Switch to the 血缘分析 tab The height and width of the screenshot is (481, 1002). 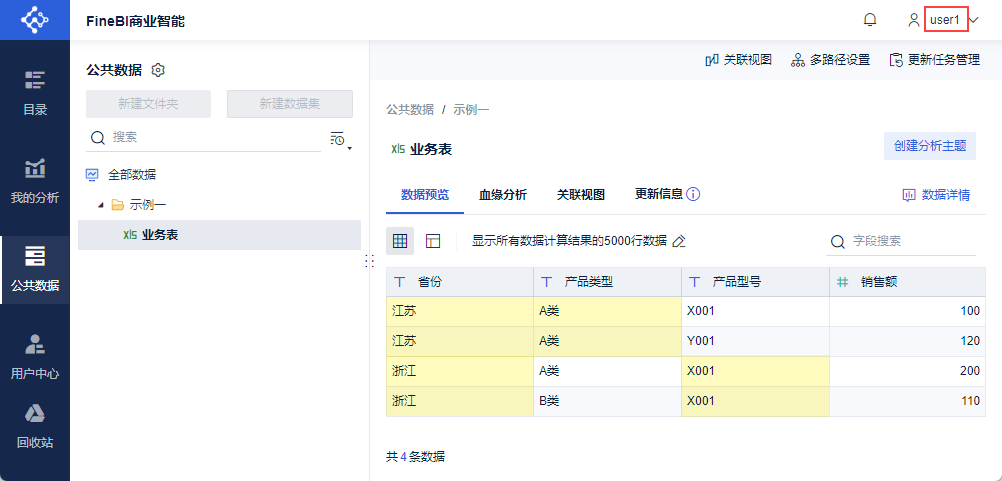point(502,195)
